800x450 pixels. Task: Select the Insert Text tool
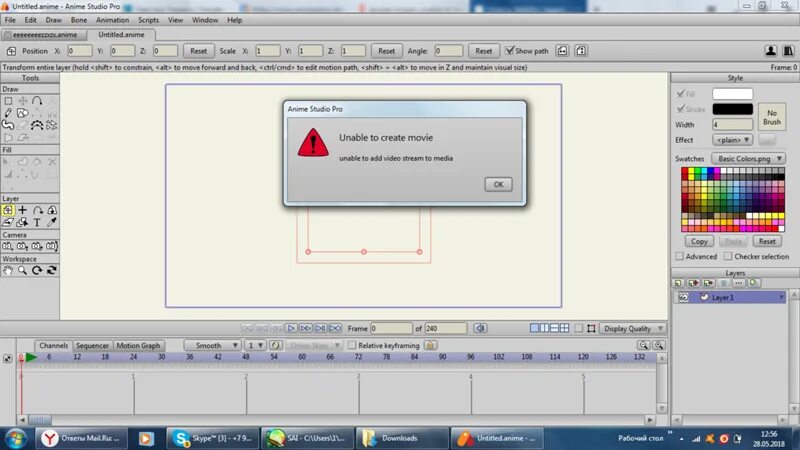click(x=37, y=222)
